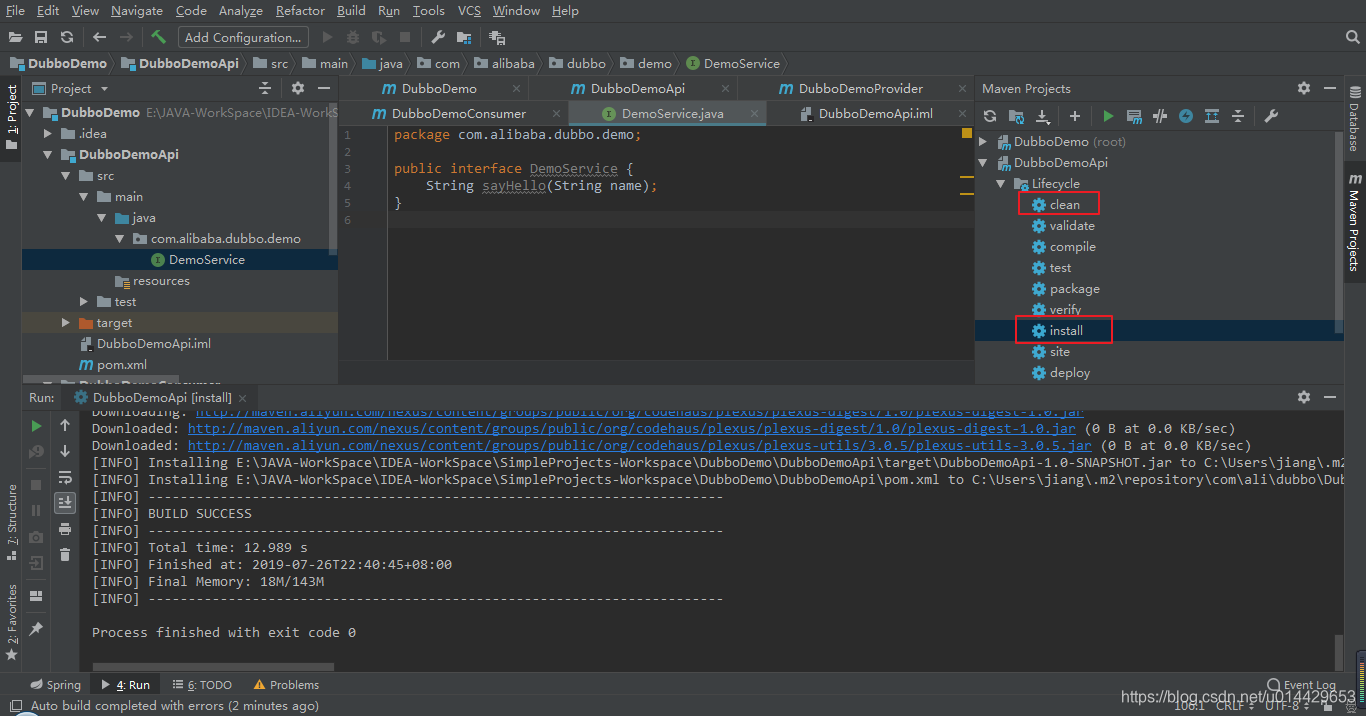Close the DubboDemoApi [install] run tab
Screen dimensions: 1366x716
click(243, 398)
